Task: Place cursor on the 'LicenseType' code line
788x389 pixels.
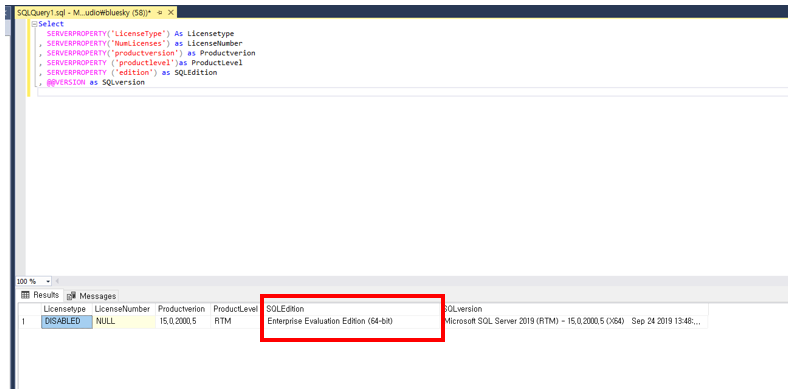Action: [x=140, y=34]
